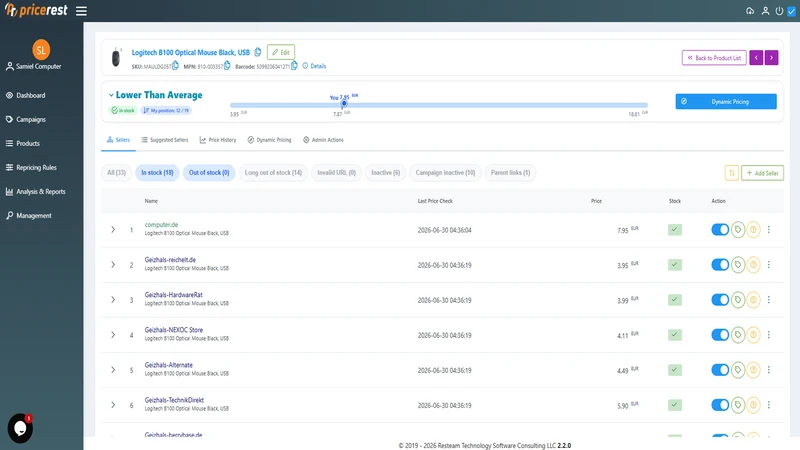Click the product mouse thumbnail image

pyautogui.click(x=116, y=57)
